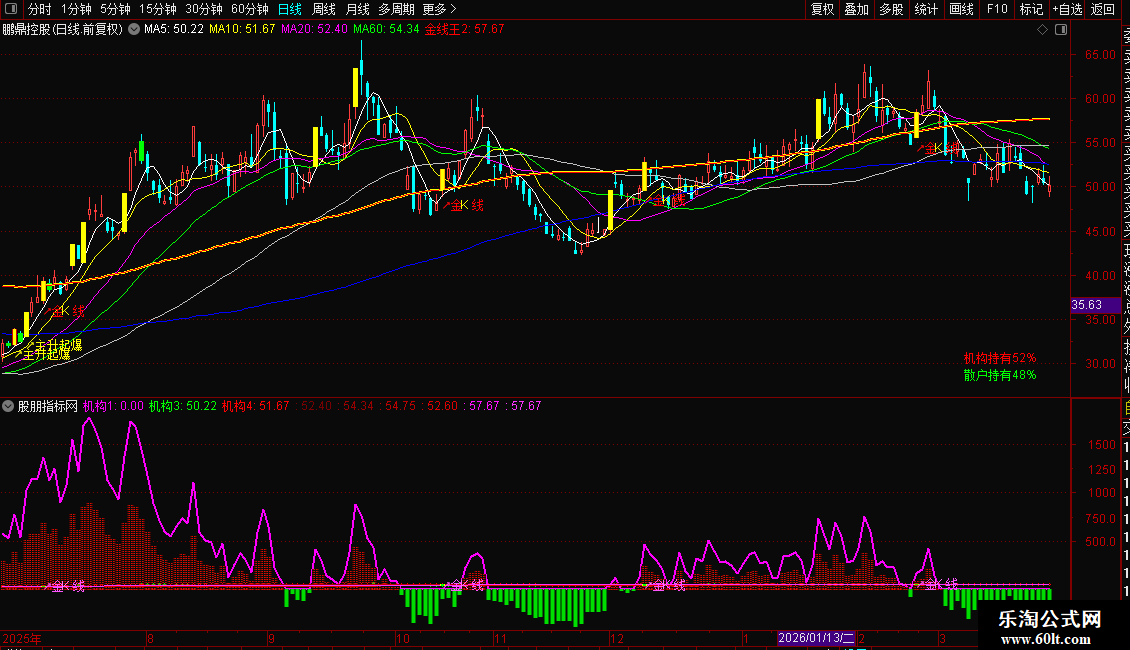This screenshot has width=1130, height=650.
Task: Switch to the 周线 weekly tab
Action: coord(324,9)
